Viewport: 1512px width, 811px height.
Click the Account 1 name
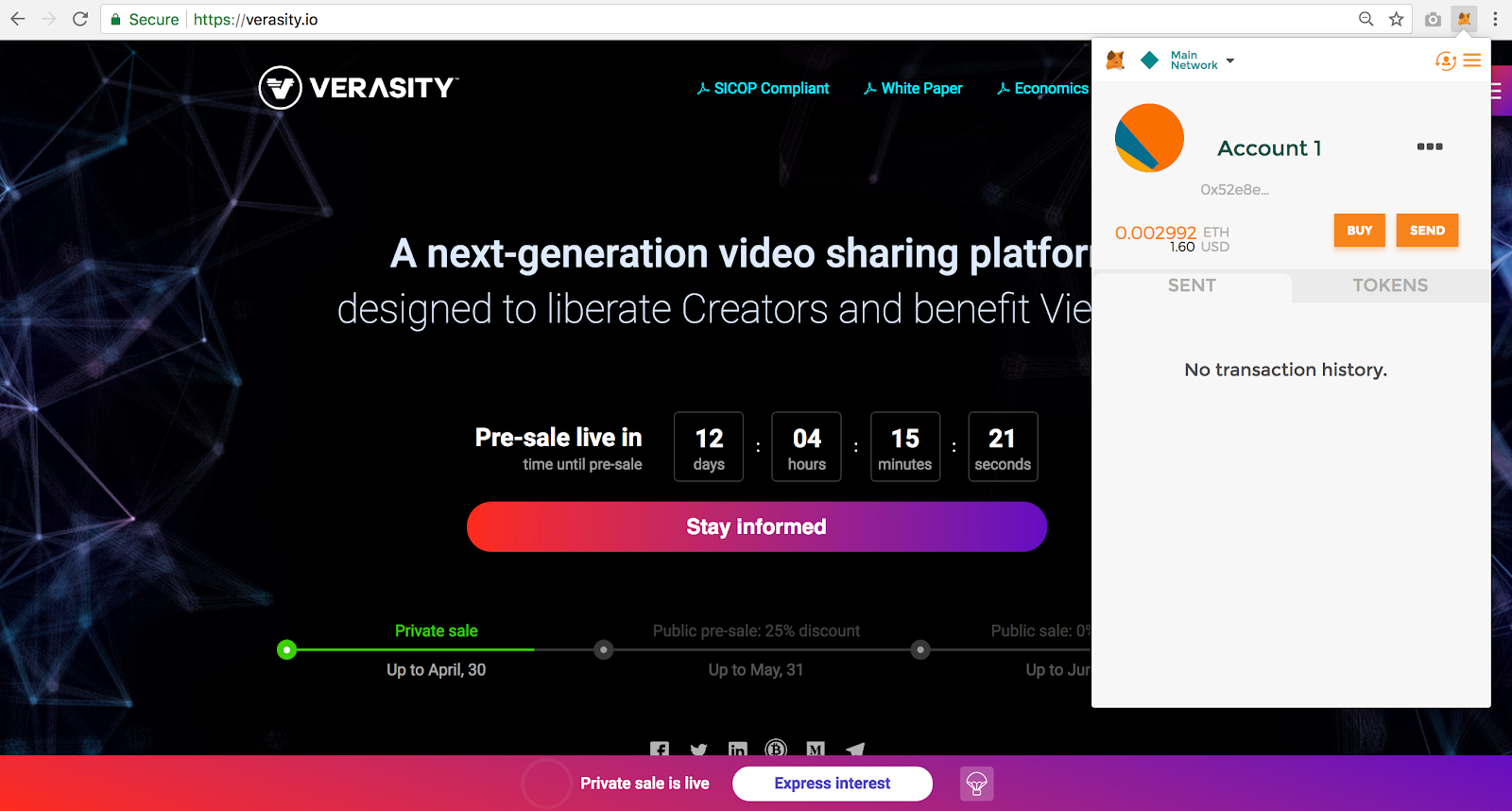pos(1269,148)
